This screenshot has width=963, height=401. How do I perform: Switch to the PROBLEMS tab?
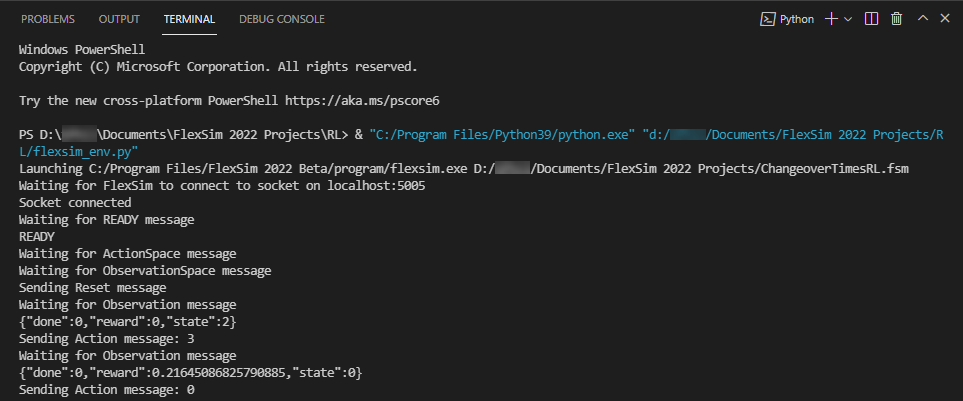tap(48, 19)
